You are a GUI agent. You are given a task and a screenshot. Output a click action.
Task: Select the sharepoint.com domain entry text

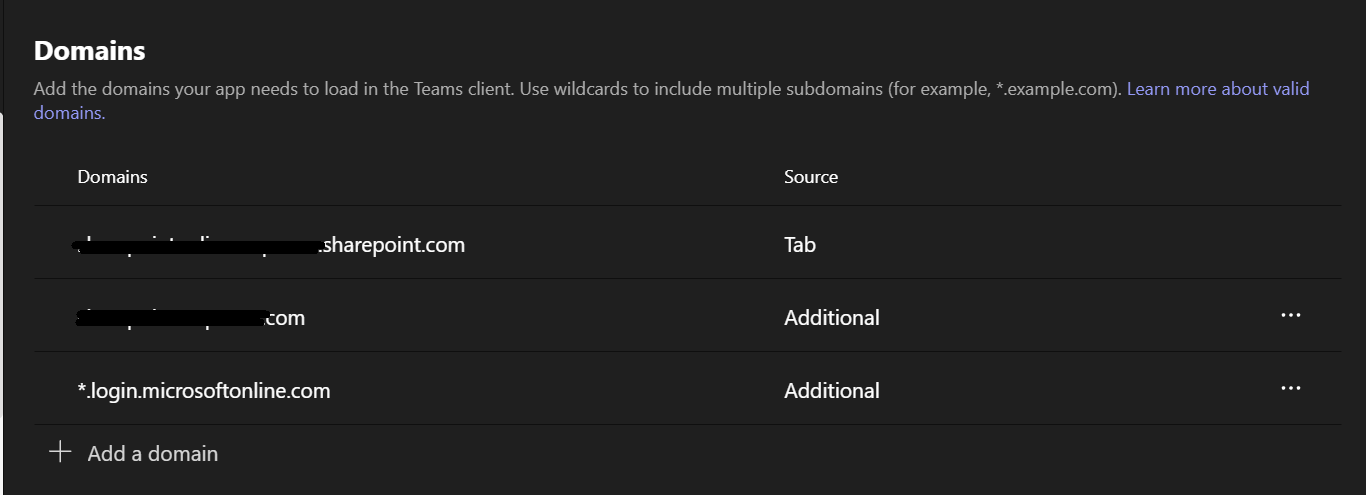393,245
